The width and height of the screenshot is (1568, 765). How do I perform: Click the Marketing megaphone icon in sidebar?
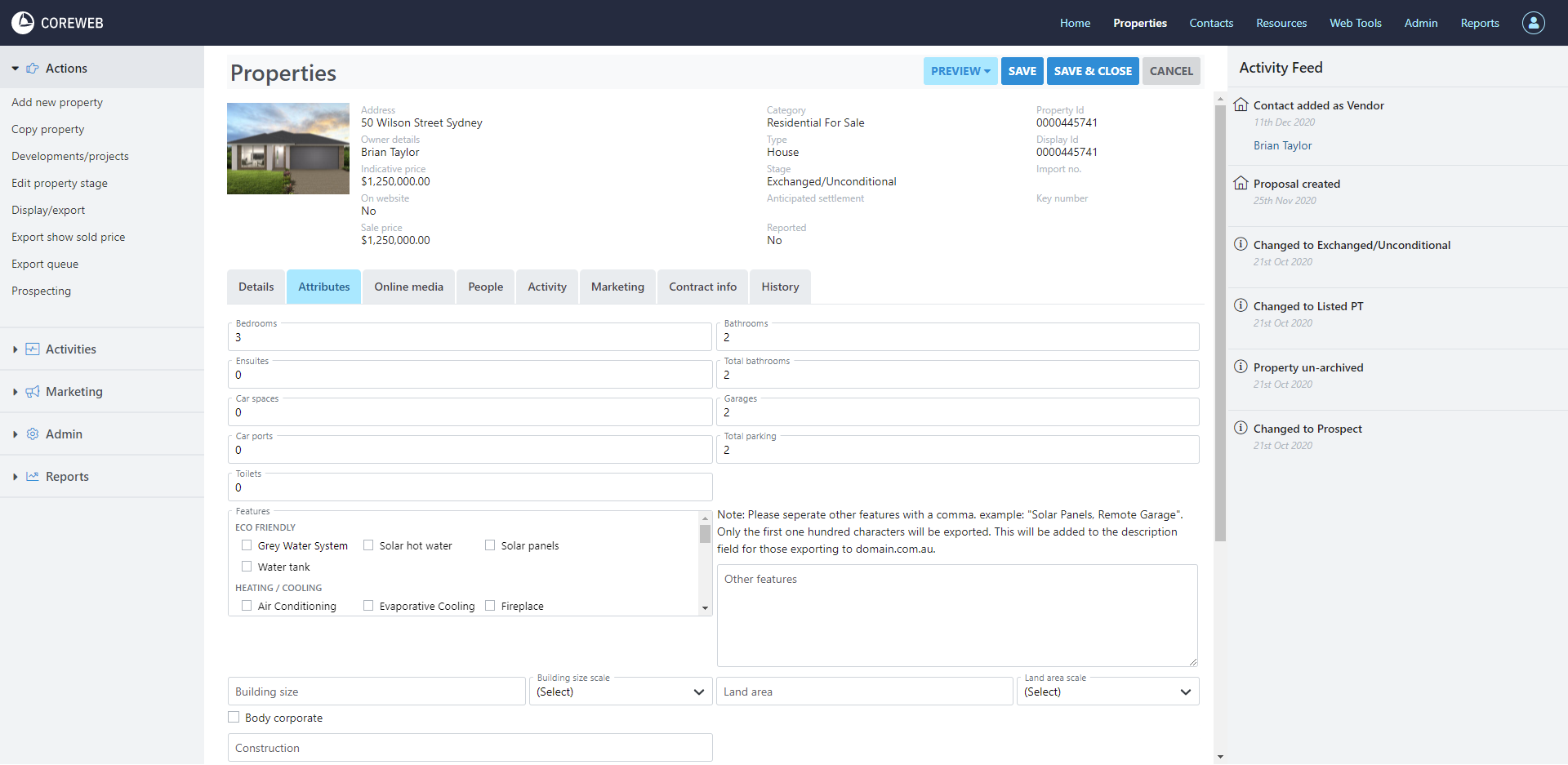33,392
